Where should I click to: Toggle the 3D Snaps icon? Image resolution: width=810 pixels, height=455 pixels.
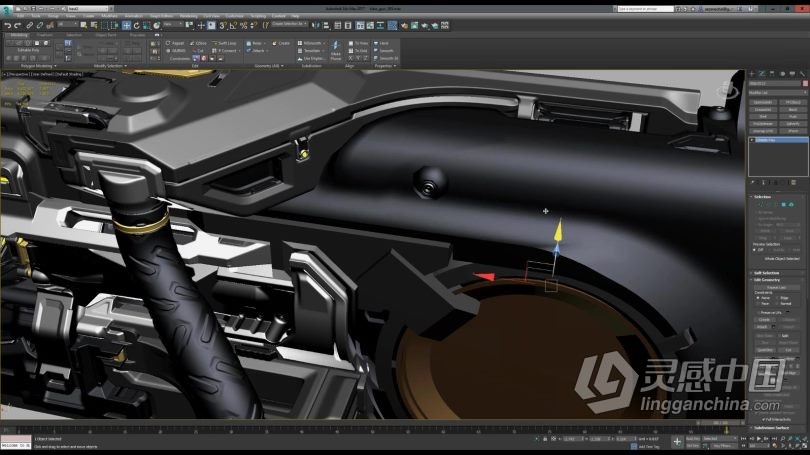pyautogui.click(x=222, y=25)
